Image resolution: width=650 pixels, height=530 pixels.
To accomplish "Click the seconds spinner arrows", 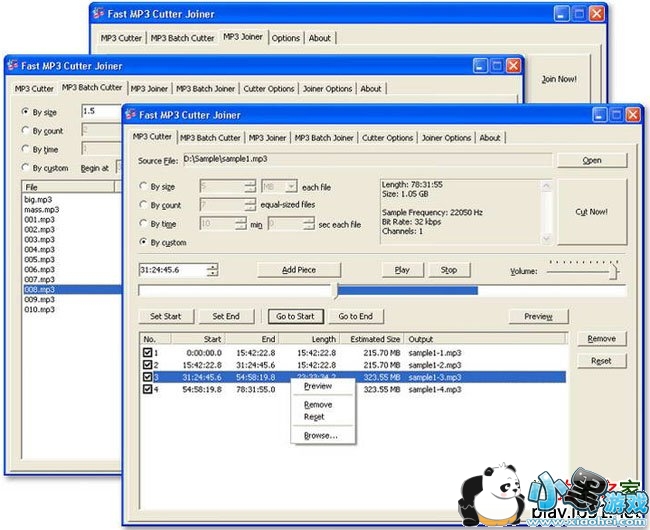I will [x=309, y=224].
